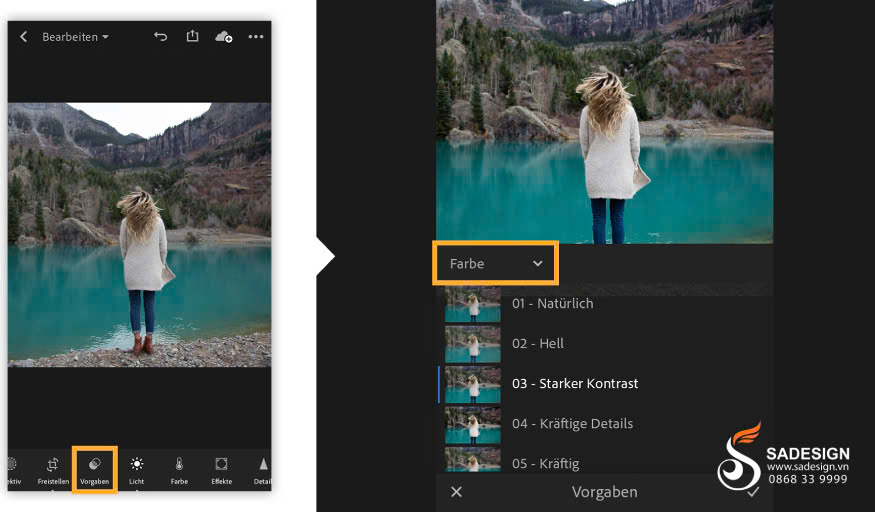
Task: Select the Freistellen crop tool
Action: [x=53, y=470]
